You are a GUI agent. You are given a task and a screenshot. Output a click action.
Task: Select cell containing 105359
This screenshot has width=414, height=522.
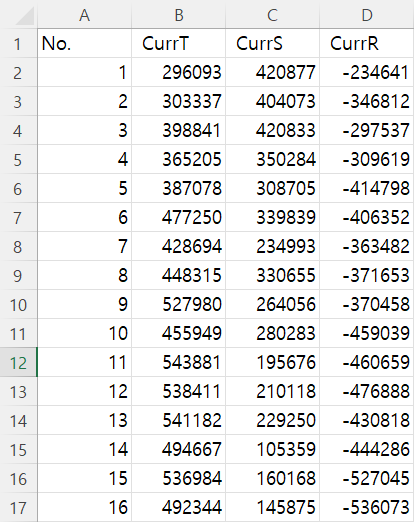273,449
